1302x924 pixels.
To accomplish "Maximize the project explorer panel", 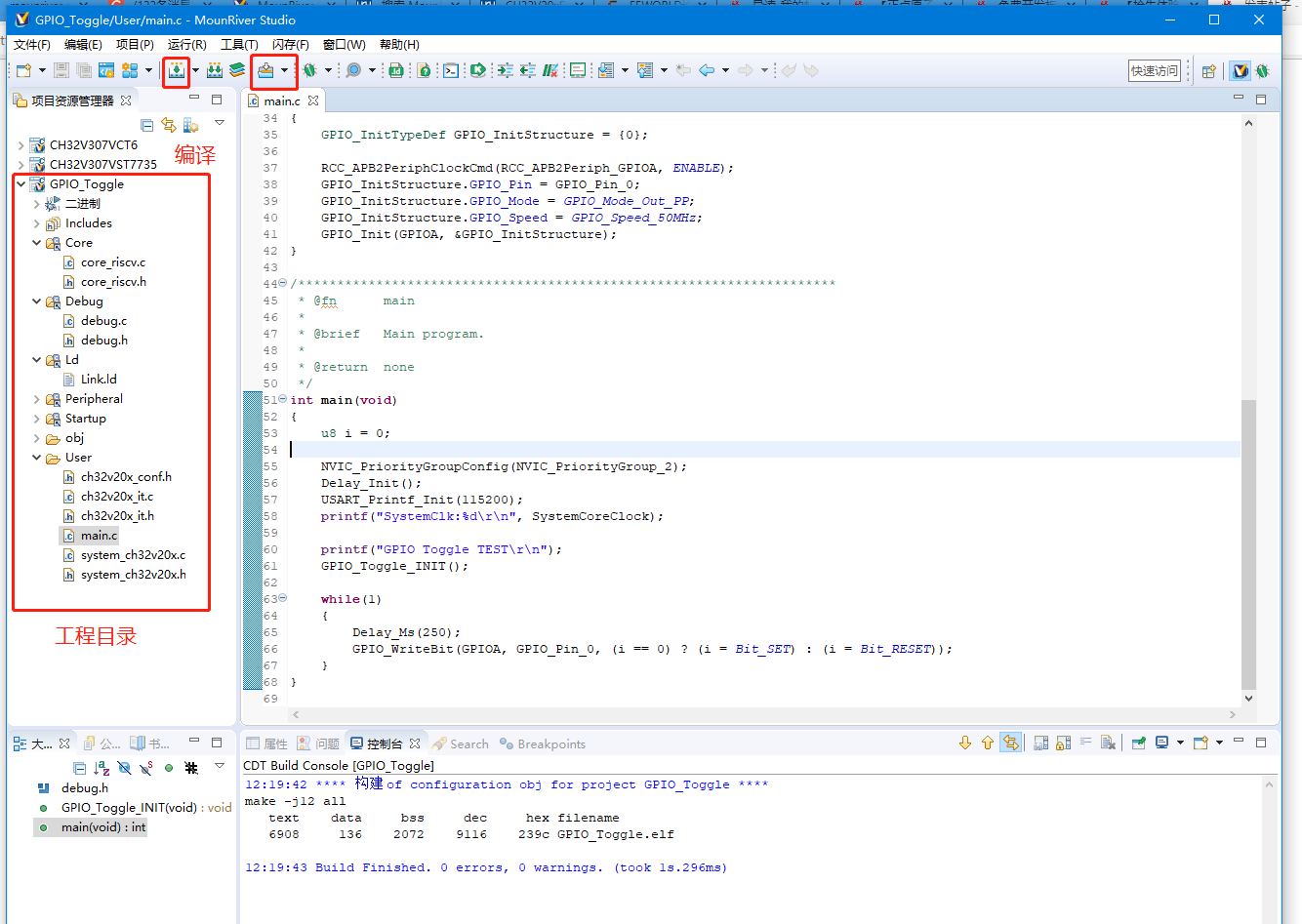I will (217, 99).
